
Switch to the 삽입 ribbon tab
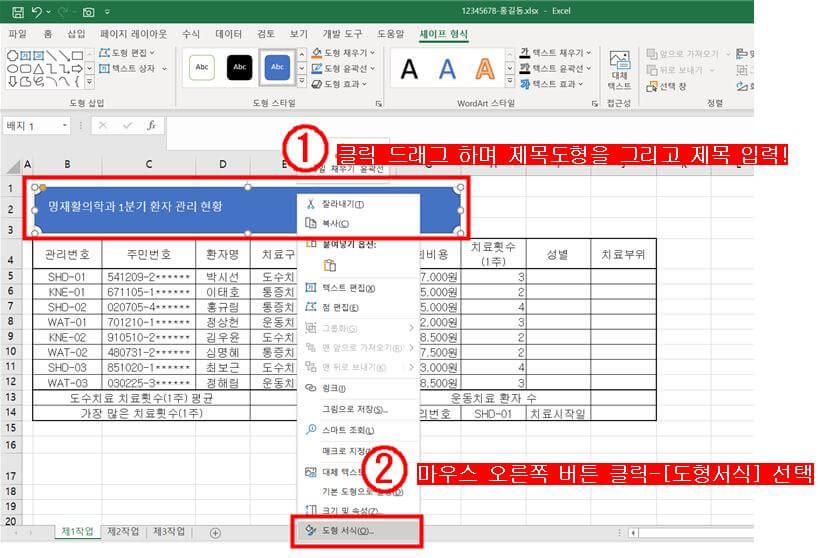(76, 34)
